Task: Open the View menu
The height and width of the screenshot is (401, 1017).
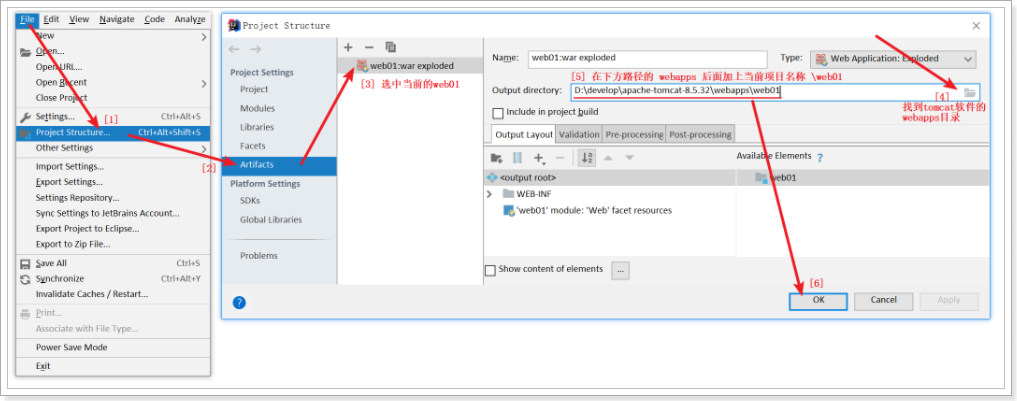Action: coord(79,19)
